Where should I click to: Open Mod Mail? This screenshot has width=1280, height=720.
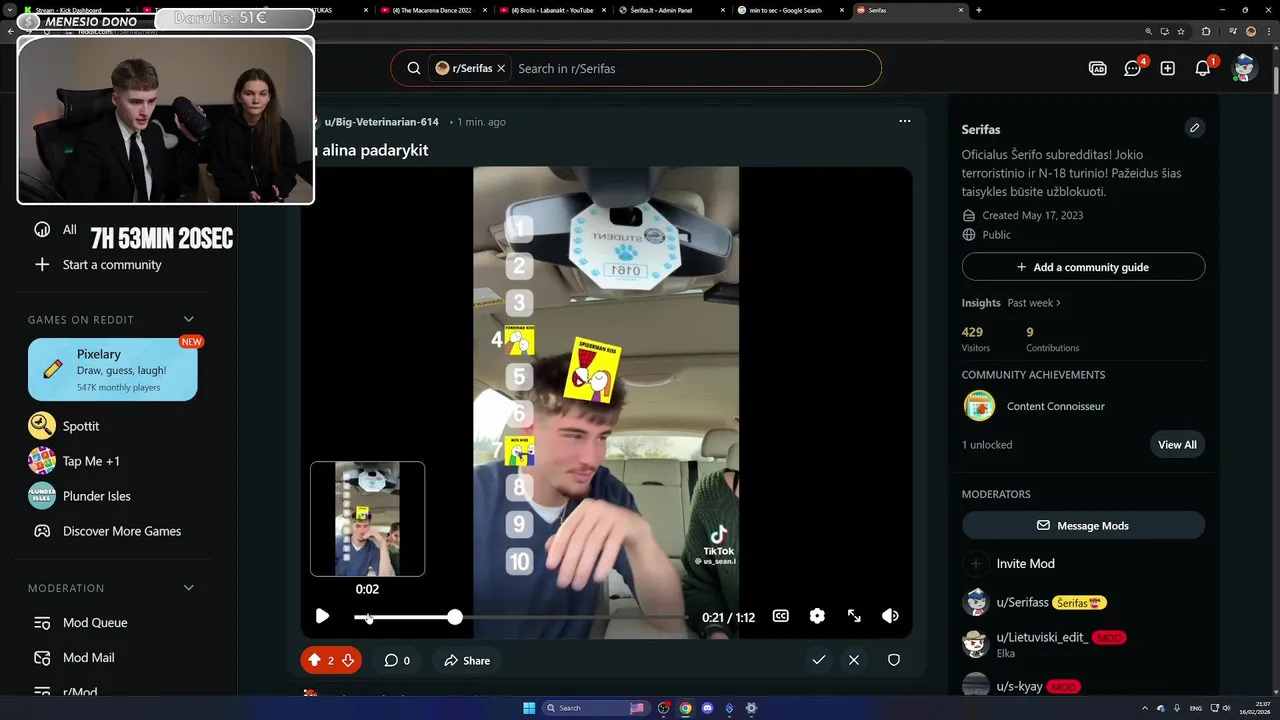(88, 658)
